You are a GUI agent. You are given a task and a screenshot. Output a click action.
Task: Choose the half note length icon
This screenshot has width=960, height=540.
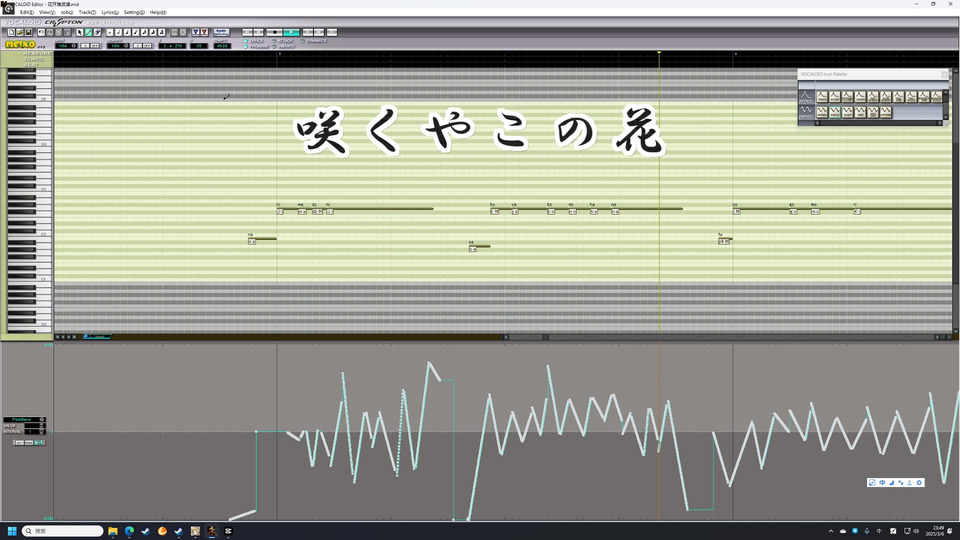[x=118, y=32]
